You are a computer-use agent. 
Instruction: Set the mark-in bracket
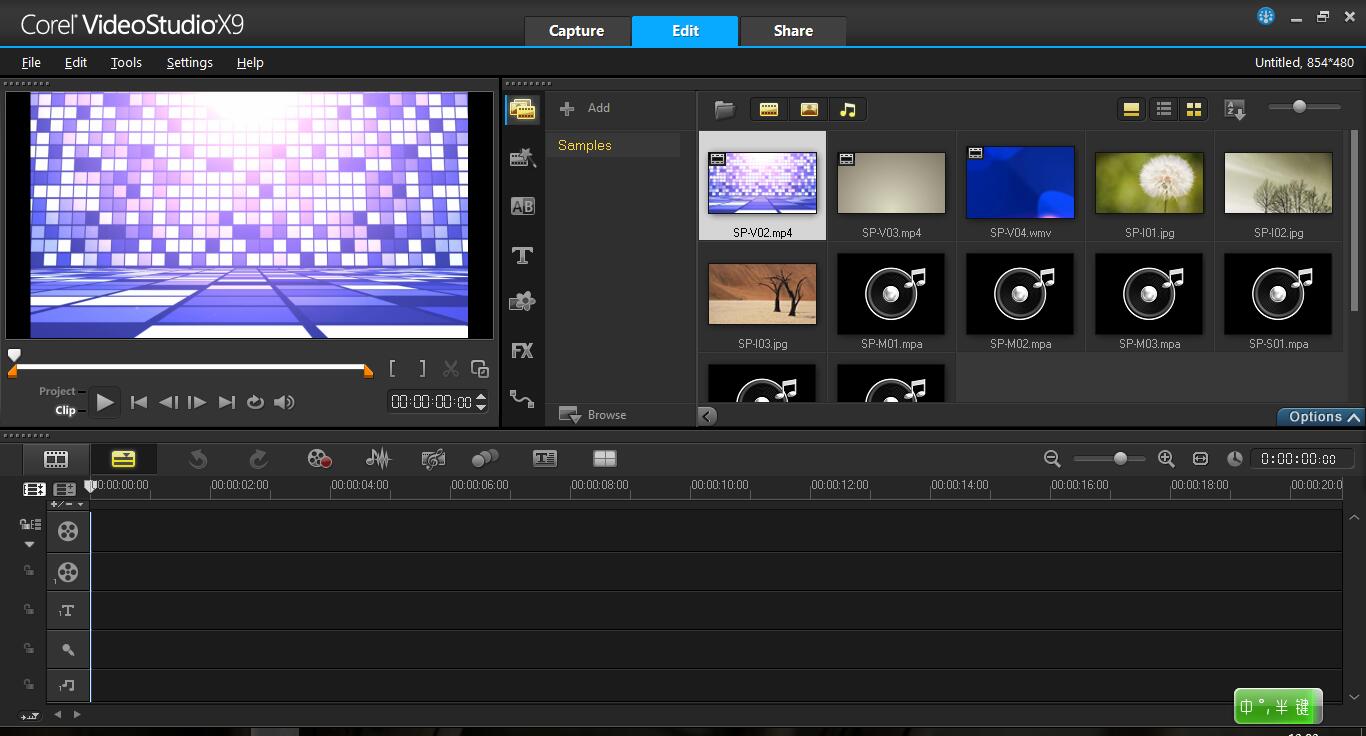click(x=393, y=369)
